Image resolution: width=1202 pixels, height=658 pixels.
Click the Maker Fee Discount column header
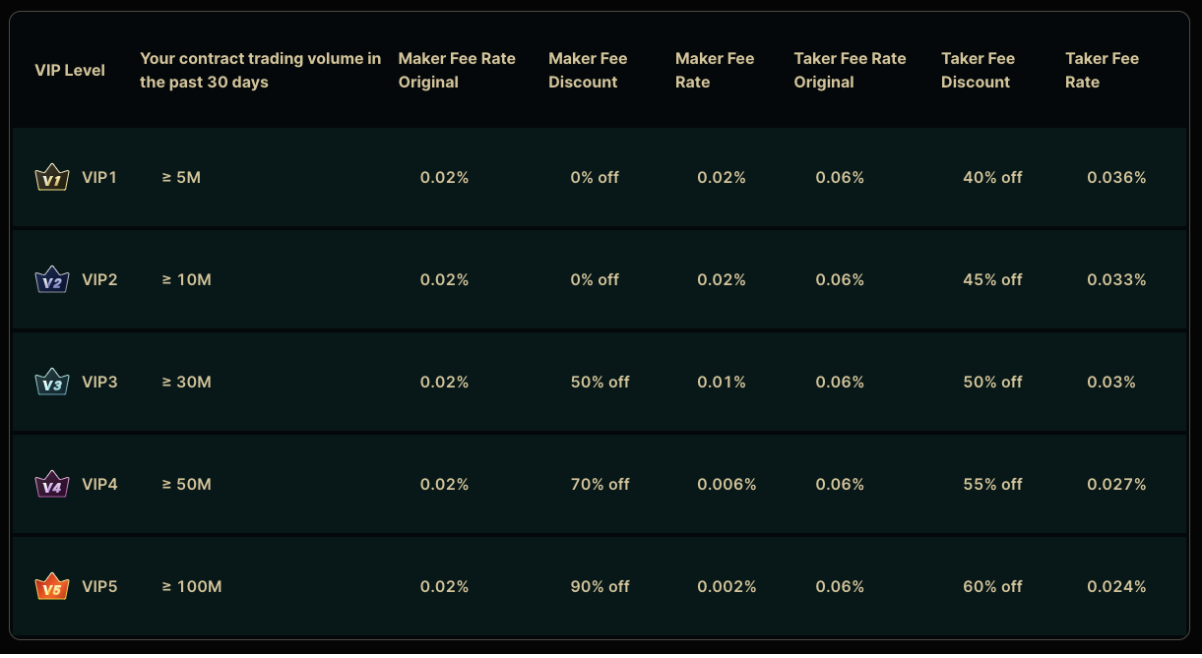(x=587, y=70)
